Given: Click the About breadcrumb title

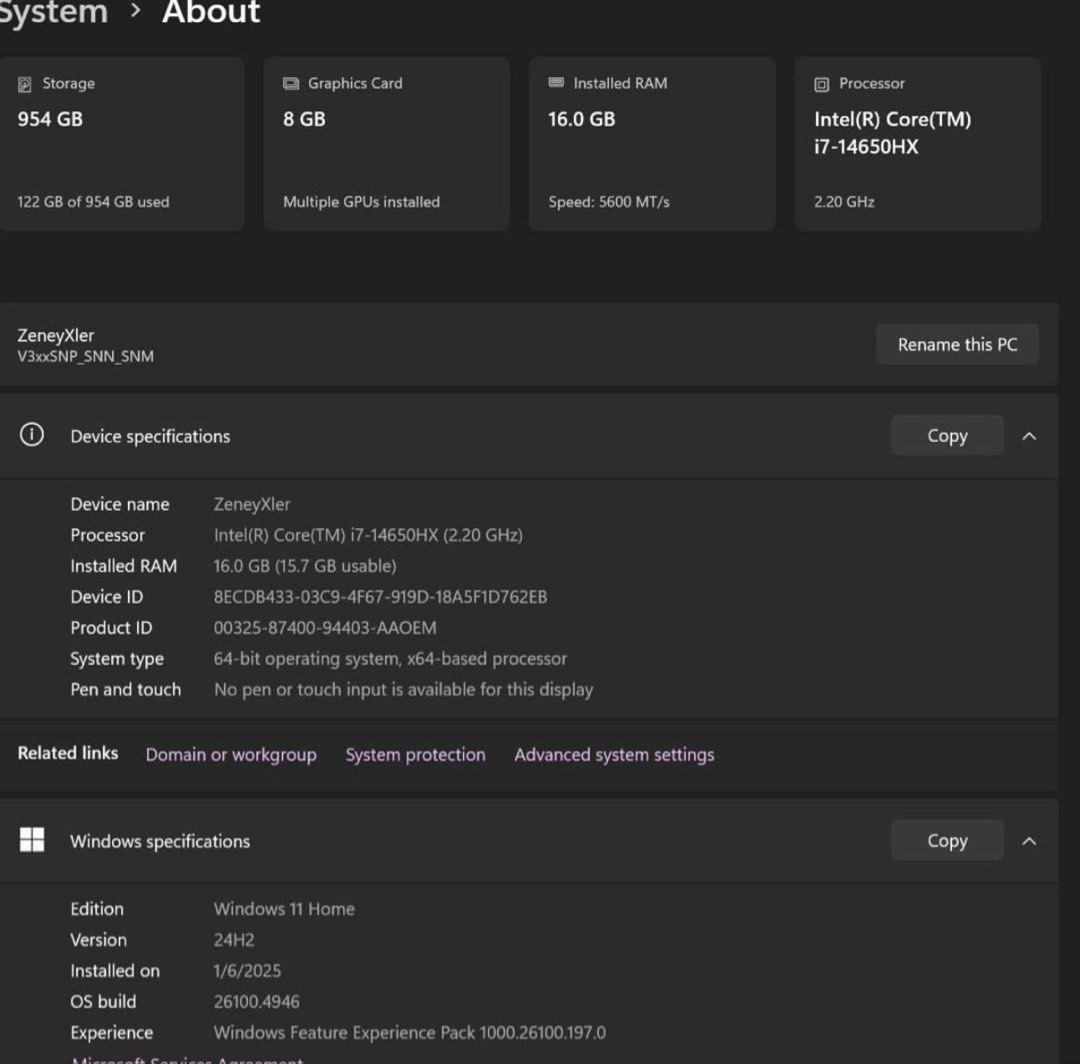Looking at the screenshot, I should (x=211, y=12).
